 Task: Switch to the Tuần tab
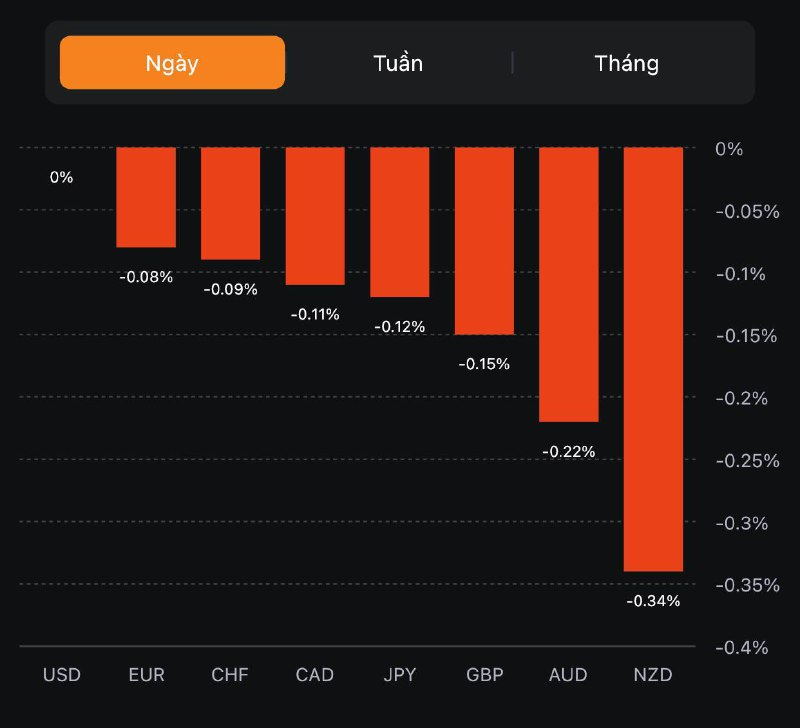(398, 63)
